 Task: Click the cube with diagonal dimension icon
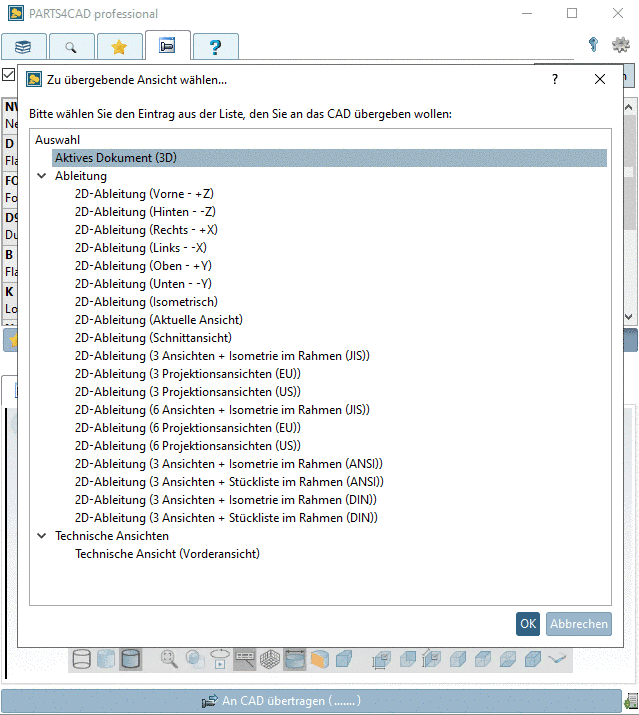431,659
